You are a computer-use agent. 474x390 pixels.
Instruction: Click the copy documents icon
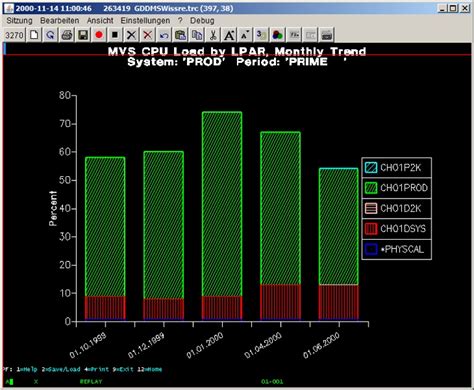197,35
